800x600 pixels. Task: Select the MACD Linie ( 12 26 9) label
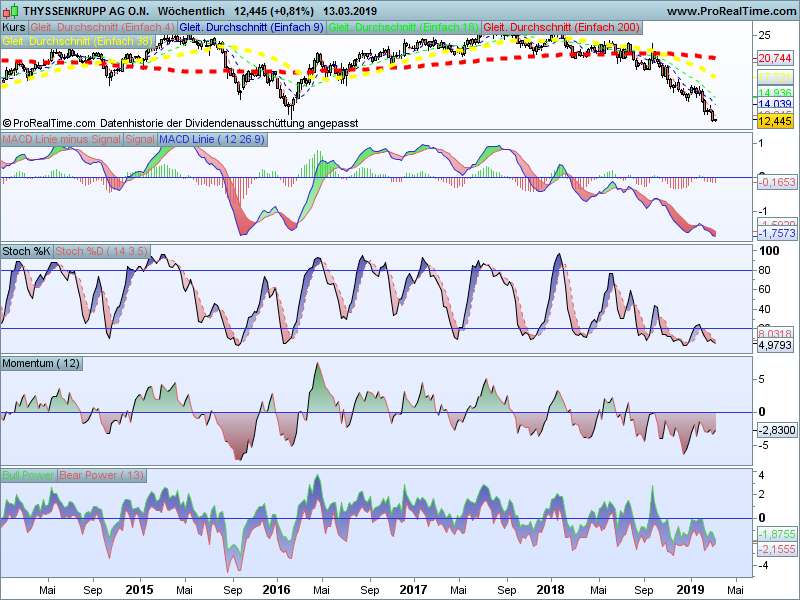[x=212, y=139]
